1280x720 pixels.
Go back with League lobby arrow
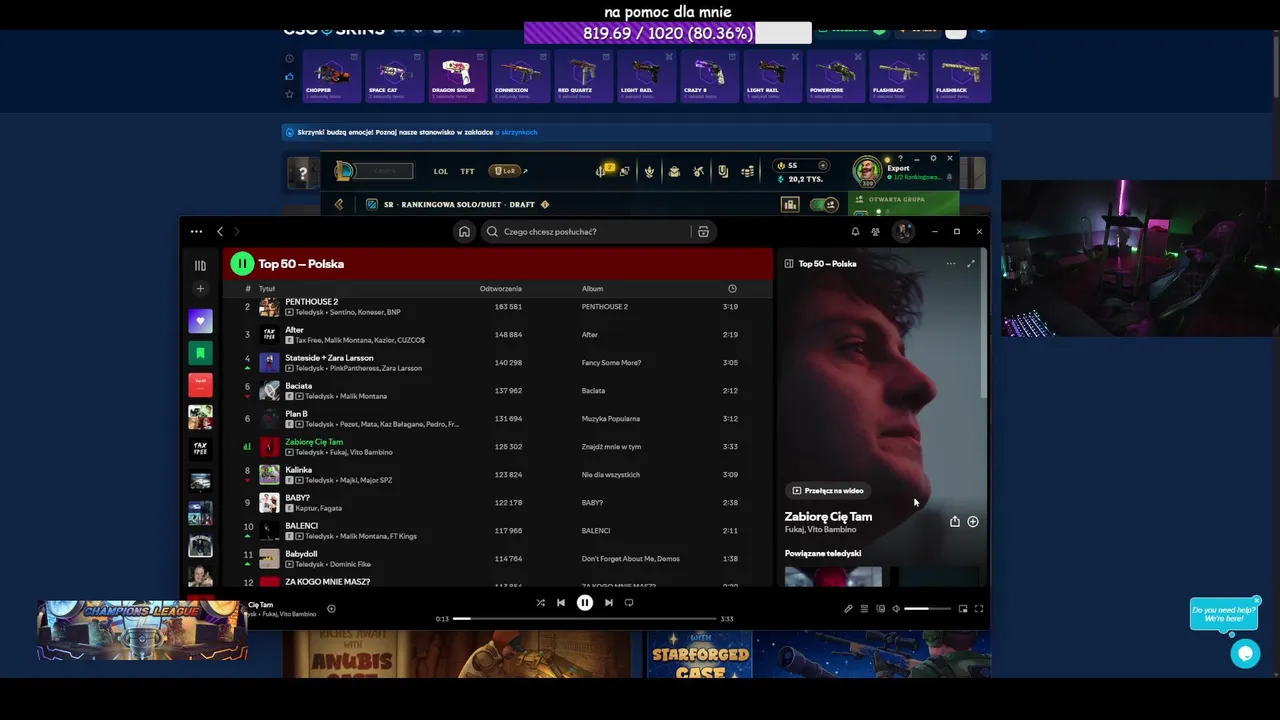[x=339, y=205]
